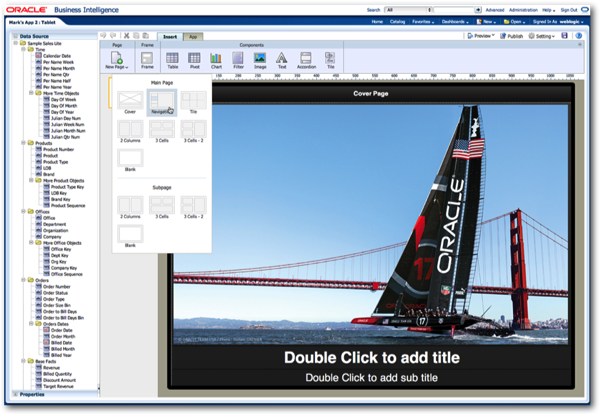Insert a Table component
This screenshot has height=415, width=600.
point(172,60)
